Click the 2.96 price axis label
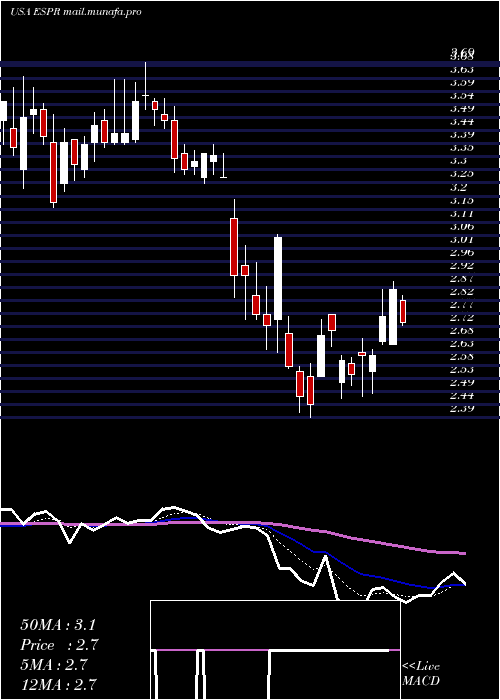This screenshot has width=500, height=700. coord(462,252)
